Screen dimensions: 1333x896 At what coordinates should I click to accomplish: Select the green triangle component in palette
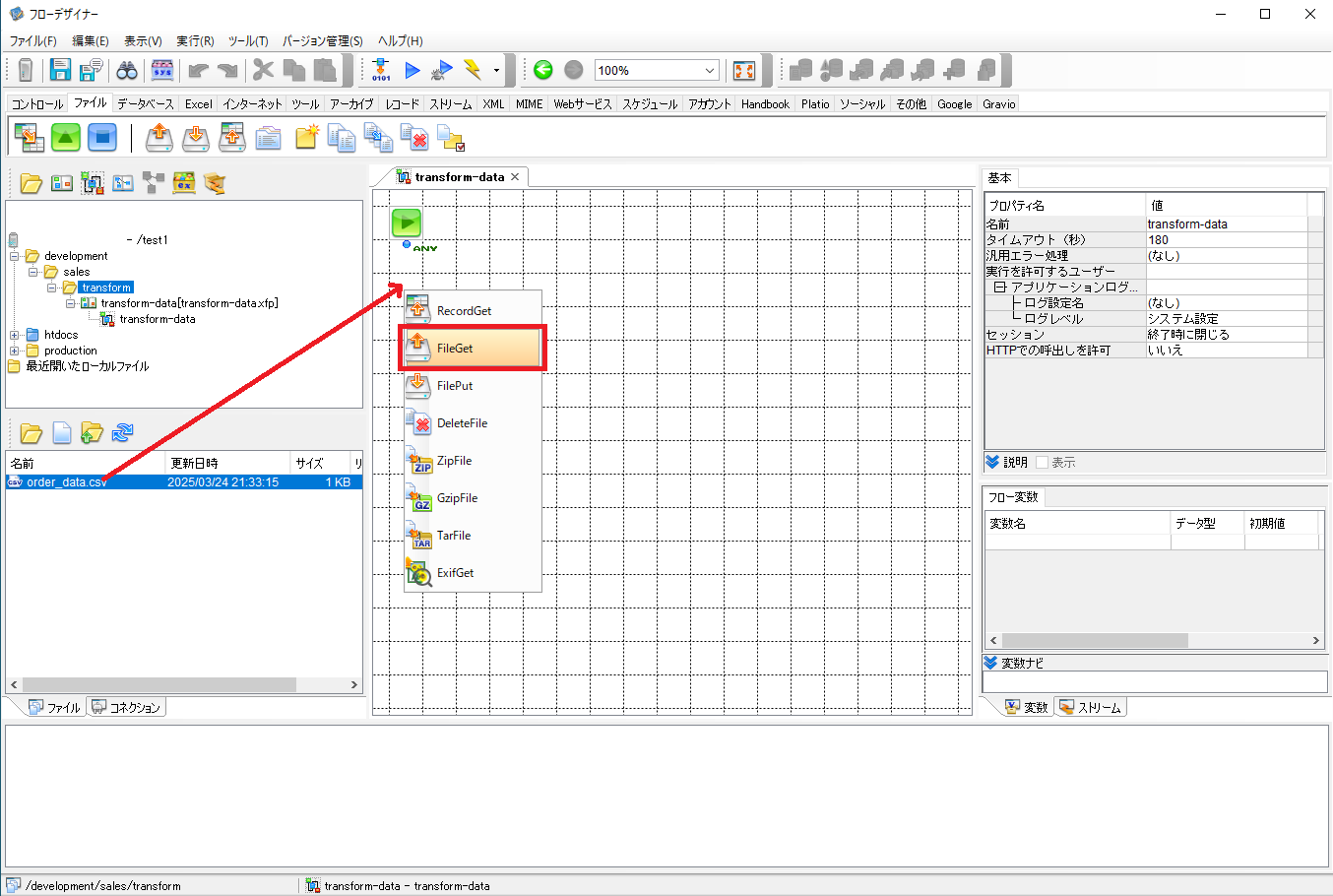click(x=66, y=137)
